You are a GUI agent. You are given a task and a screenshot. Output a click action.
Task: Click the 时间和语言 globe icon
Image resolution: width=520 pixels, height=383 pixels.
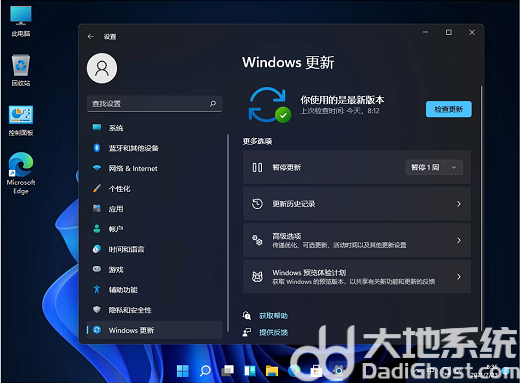coord(97,249)
